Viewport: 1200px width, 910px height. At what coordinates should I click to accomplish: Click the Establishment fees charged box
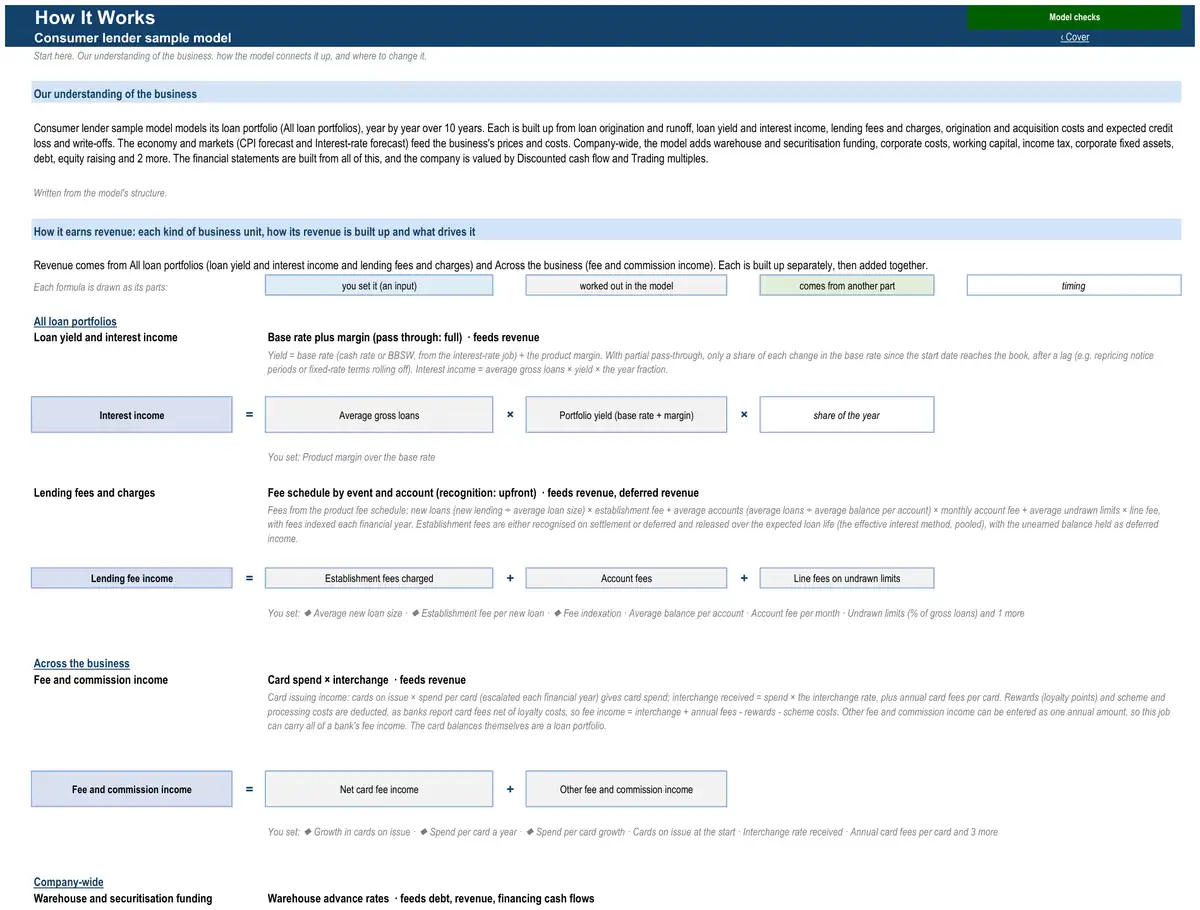point(379,578)
